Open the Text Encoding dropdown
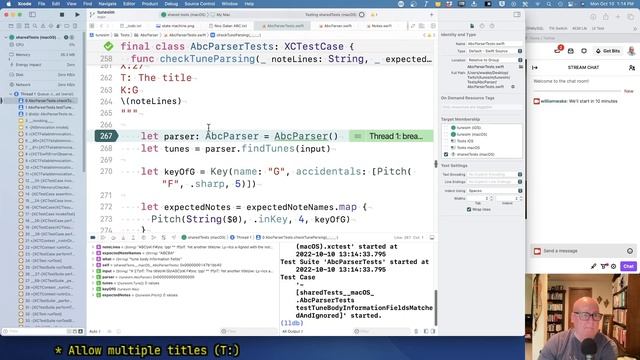The width and height of the screenshot is (640, 360). point(495,174)
